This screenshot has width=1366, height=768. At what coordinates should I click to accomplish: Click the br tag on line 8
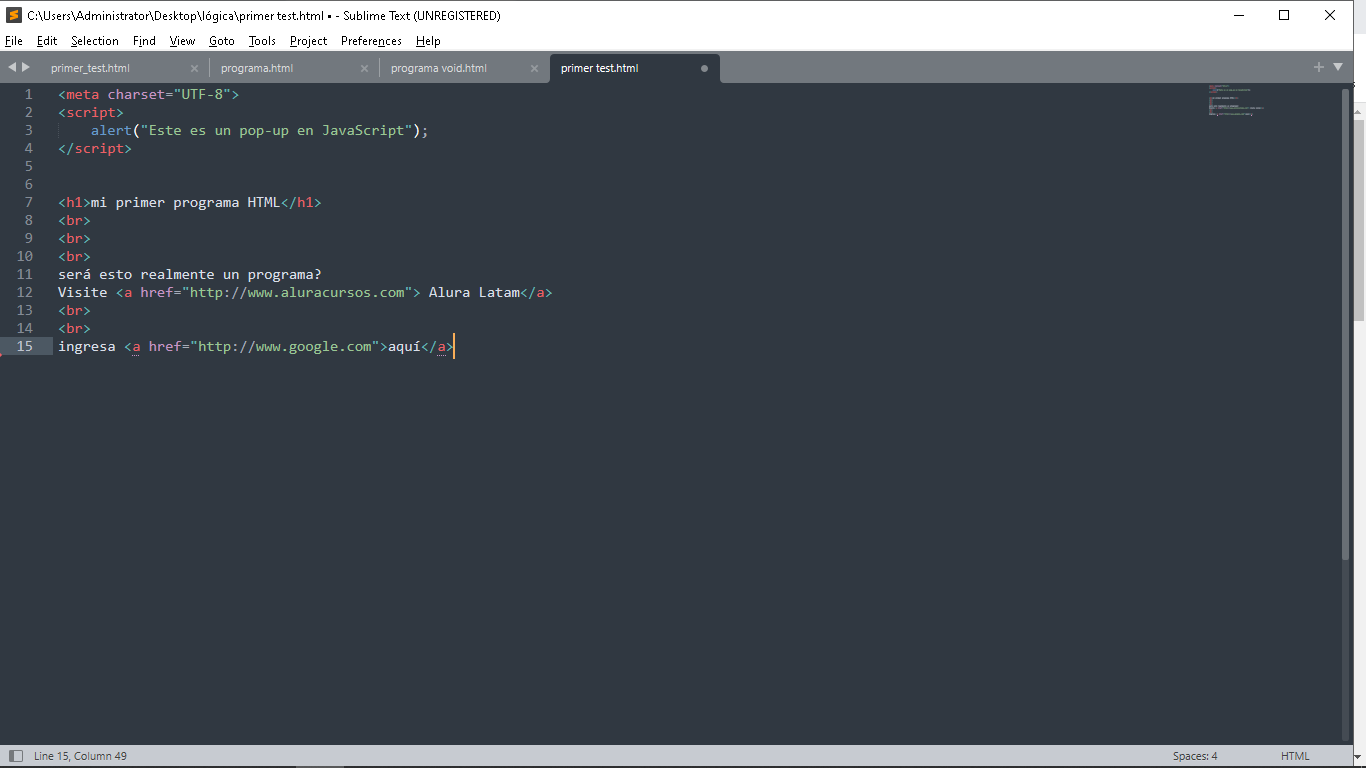(74, 220)
